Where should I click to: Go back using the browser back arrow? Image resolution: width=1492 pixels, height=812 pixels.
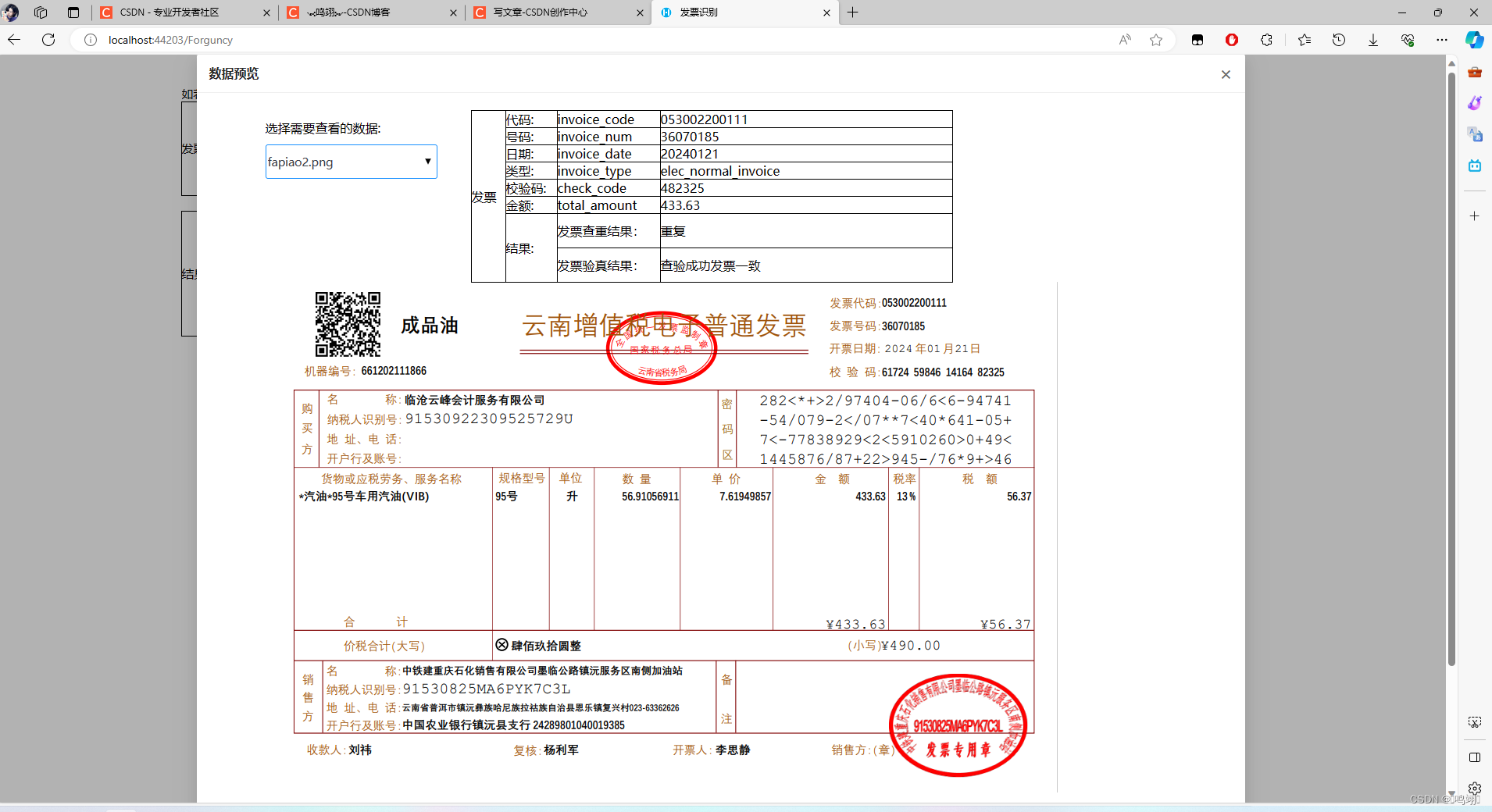pos(14,40)
